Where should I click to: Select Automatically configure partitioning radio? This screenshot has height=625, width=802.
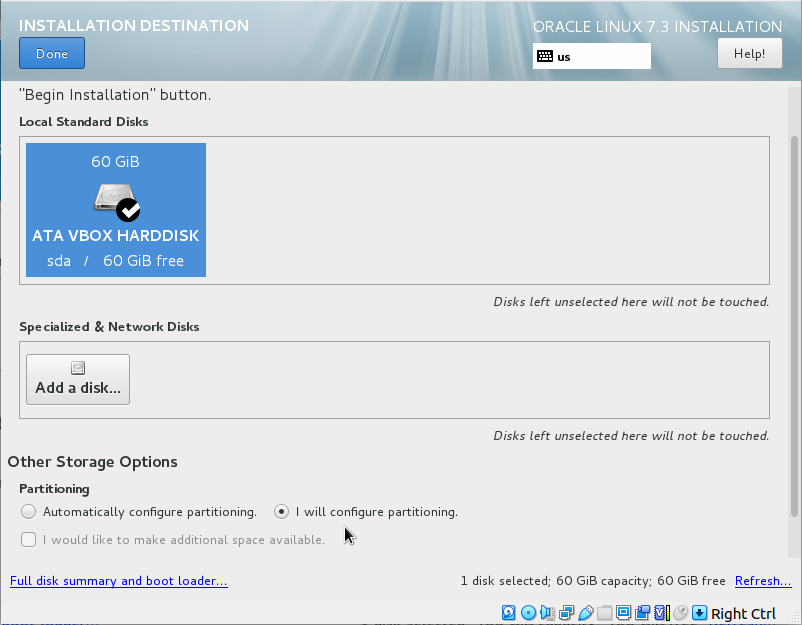[29, 511]
